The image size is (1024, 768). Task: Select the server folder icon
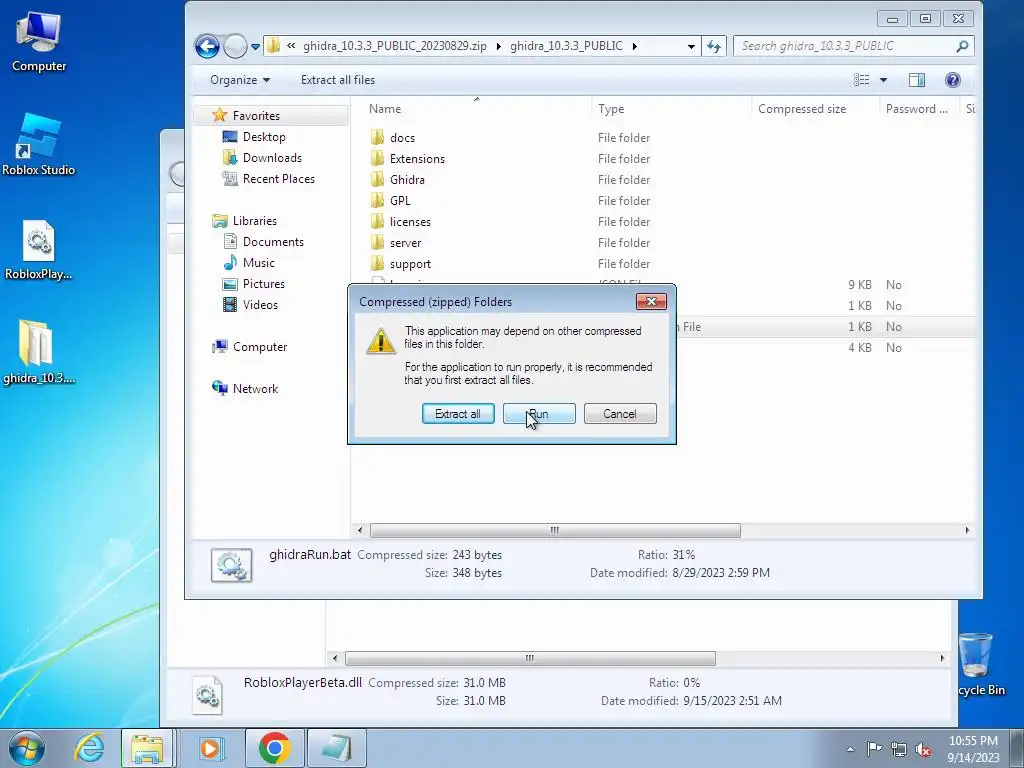point(377,242)
